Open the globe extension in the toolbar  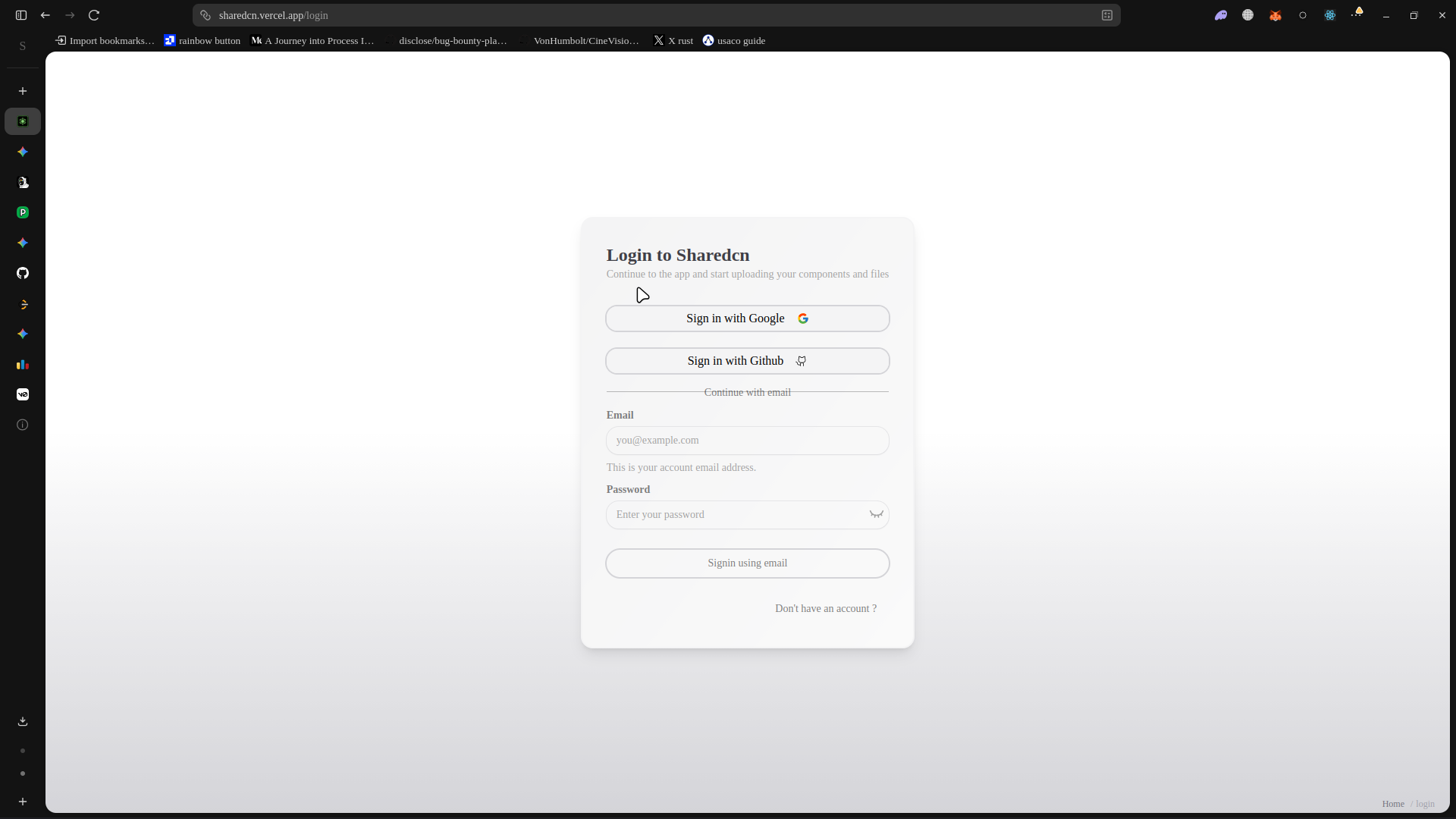pyautogui.click(x=1247, y=15)
